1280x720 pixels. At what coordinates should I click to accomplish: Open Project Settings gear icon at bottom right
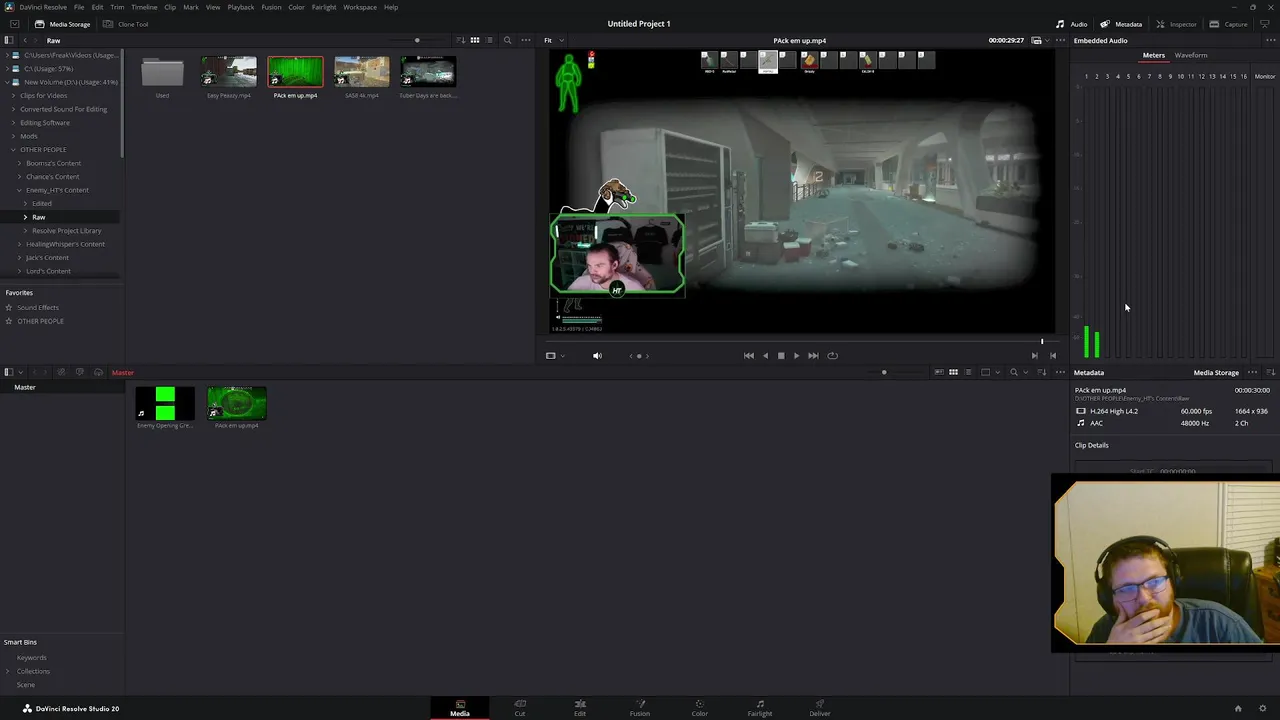click(x=1263, y=708)
